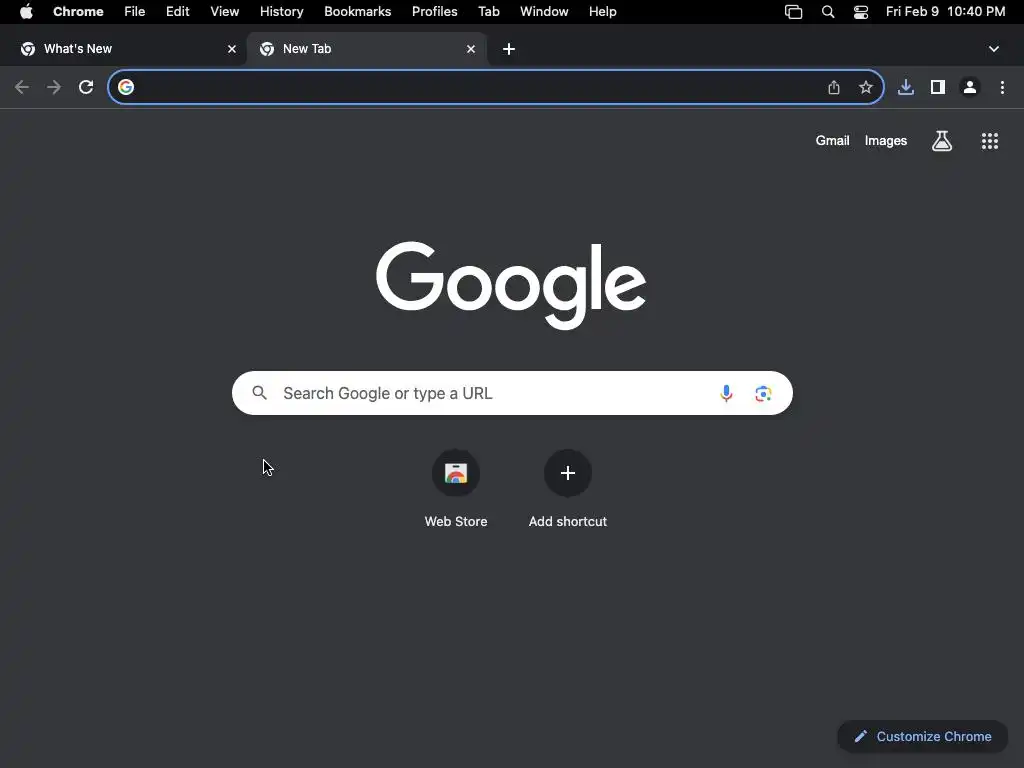Open the View menu
This screenshot has height=768, width=1024.
click(x=225, y=12)
